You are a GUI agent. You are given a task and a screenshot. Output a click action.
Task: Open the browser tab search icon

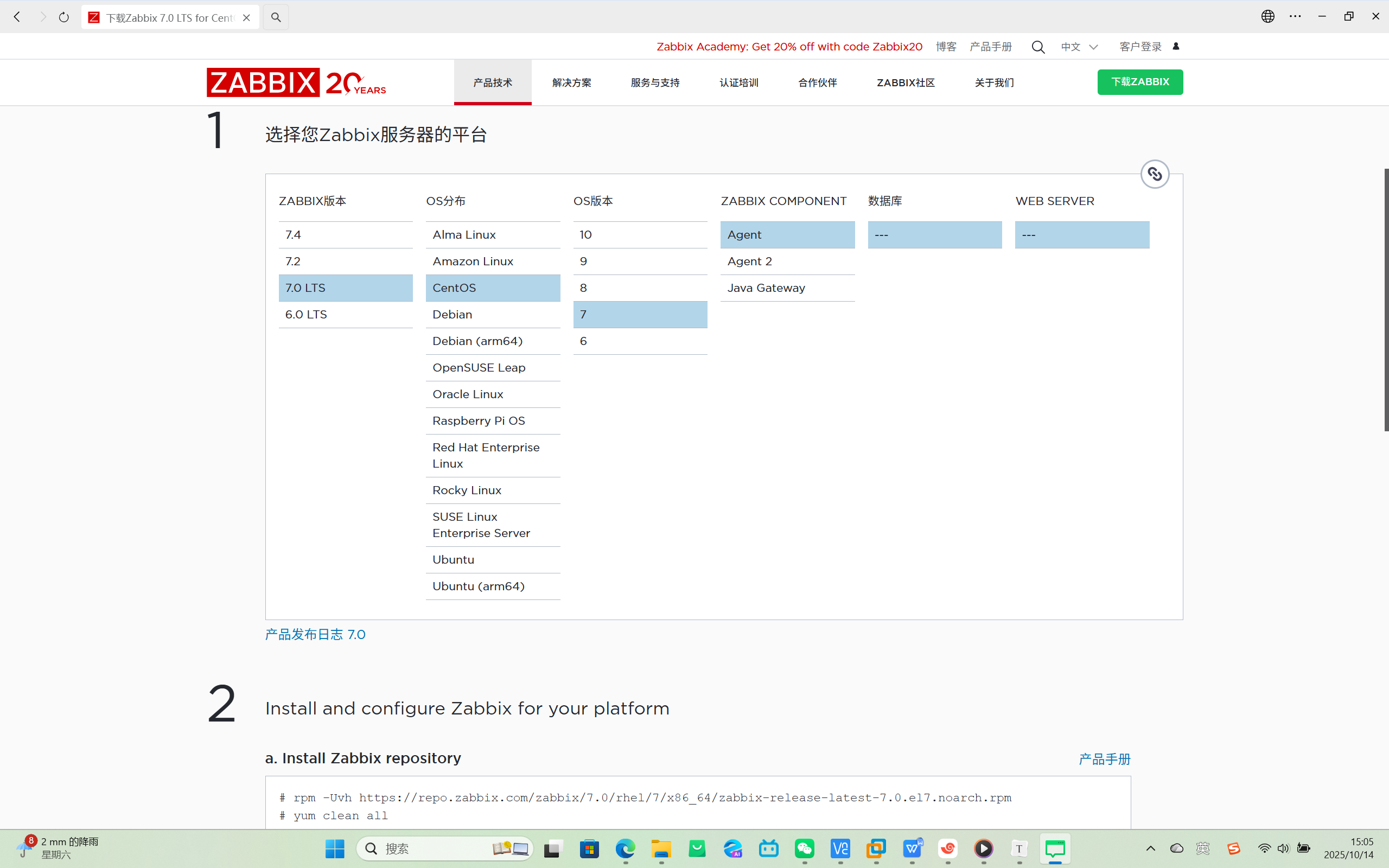click(276, 17)
